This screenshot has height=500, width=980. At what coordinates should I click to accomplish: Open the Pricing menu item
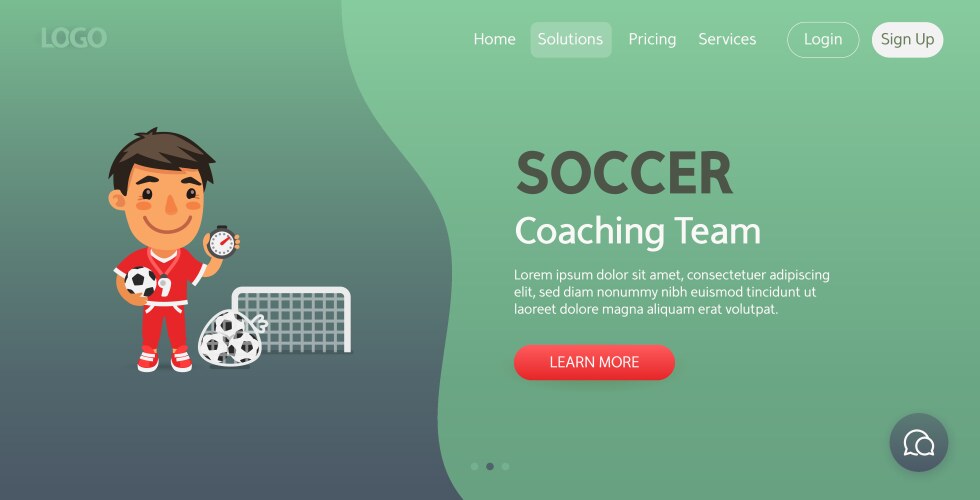click(x=652, y=39)
